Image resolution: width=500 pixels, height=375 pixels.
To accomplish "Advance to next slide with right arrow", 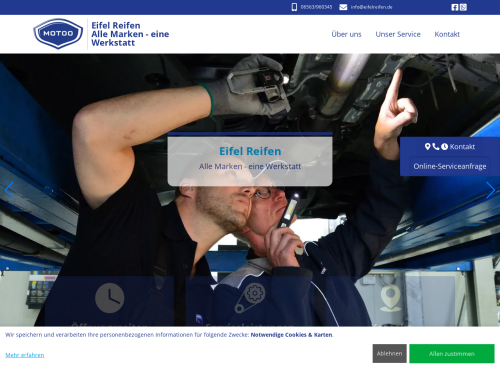I will 490,190.
